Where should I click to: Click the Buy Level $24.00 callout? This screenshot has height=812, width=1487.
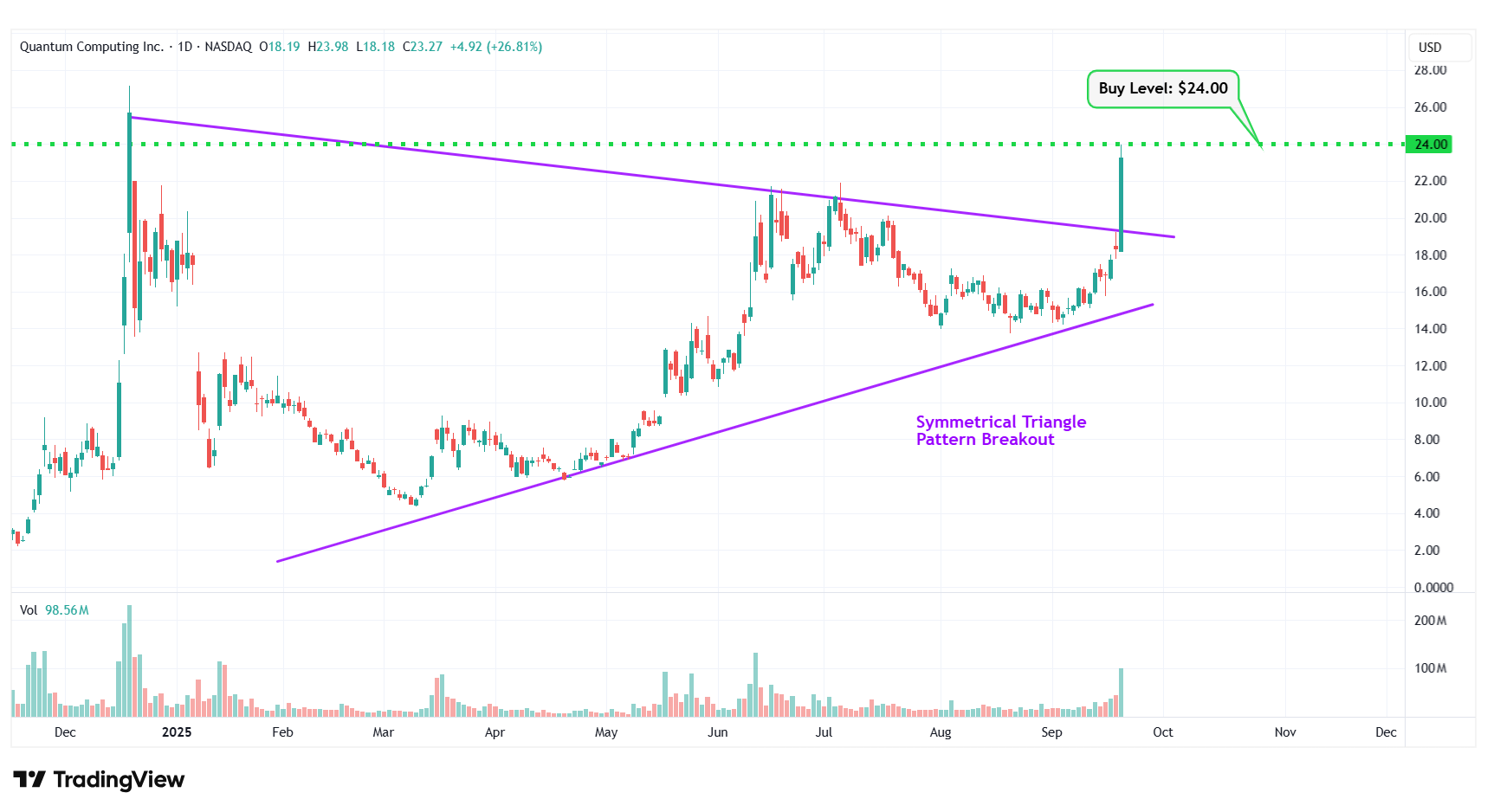point(1162,88)
